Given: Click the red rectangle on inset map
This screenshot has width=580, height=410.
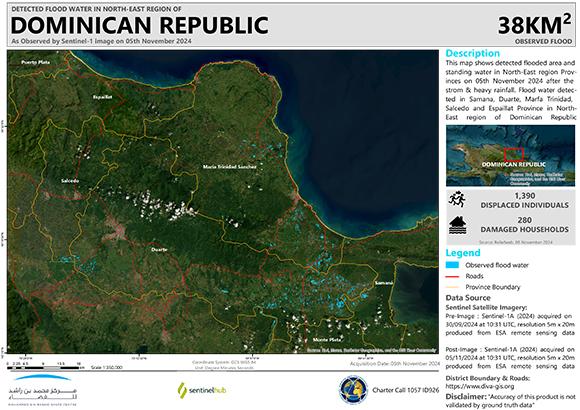Looking at the screenshot, I should (514, 154).
